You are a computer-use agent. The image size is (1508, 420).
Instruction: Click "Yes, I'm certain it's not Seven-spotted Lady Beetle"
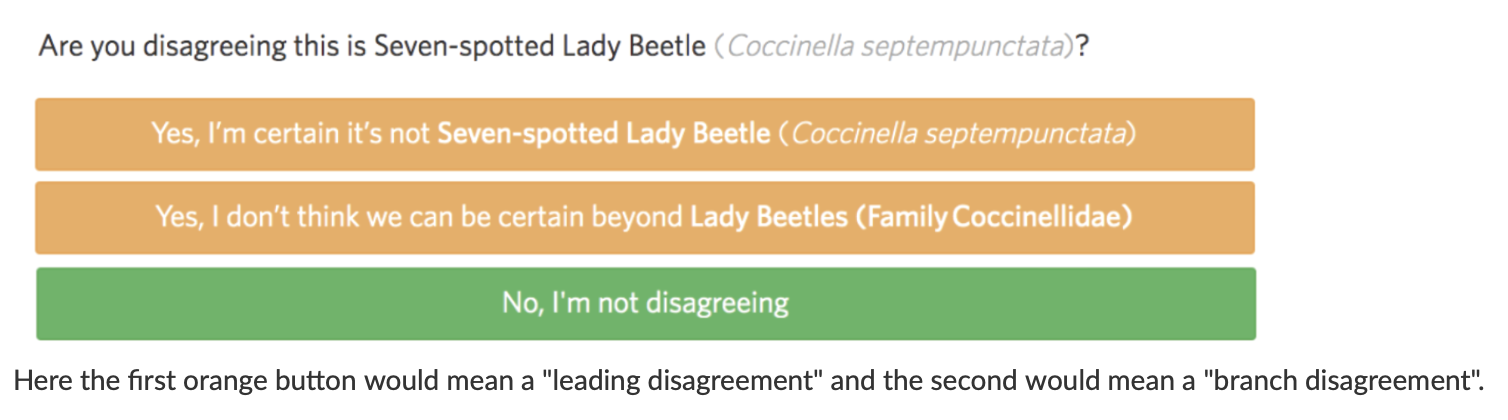point(645,134)
